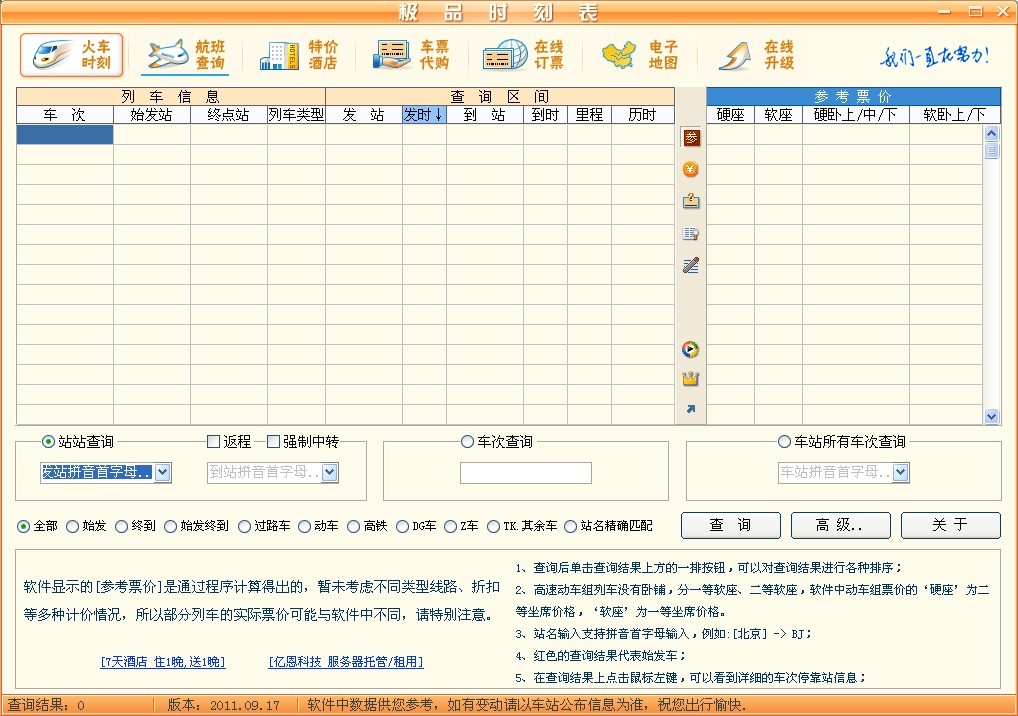Click the pencil edit note icon
This screenshot has height=716, width=1018.
click(x=691, y=265)
